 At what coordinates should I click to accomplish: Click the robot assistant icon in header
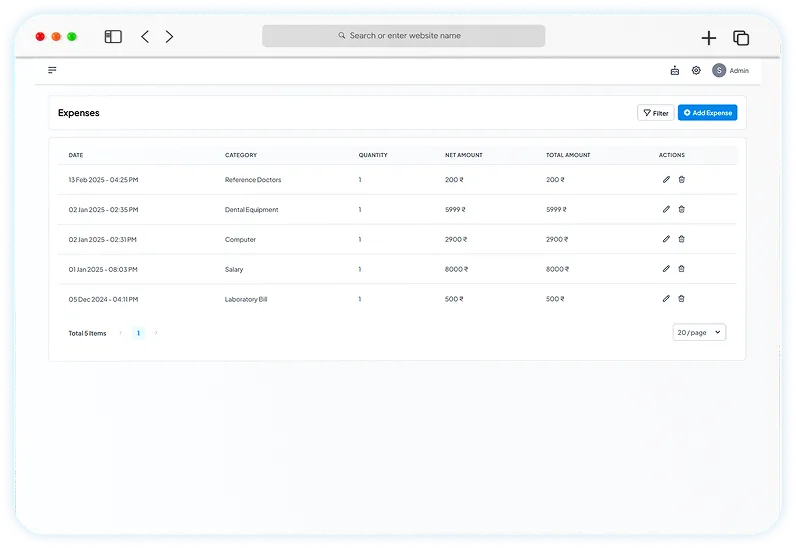click(x=675, y=70)
